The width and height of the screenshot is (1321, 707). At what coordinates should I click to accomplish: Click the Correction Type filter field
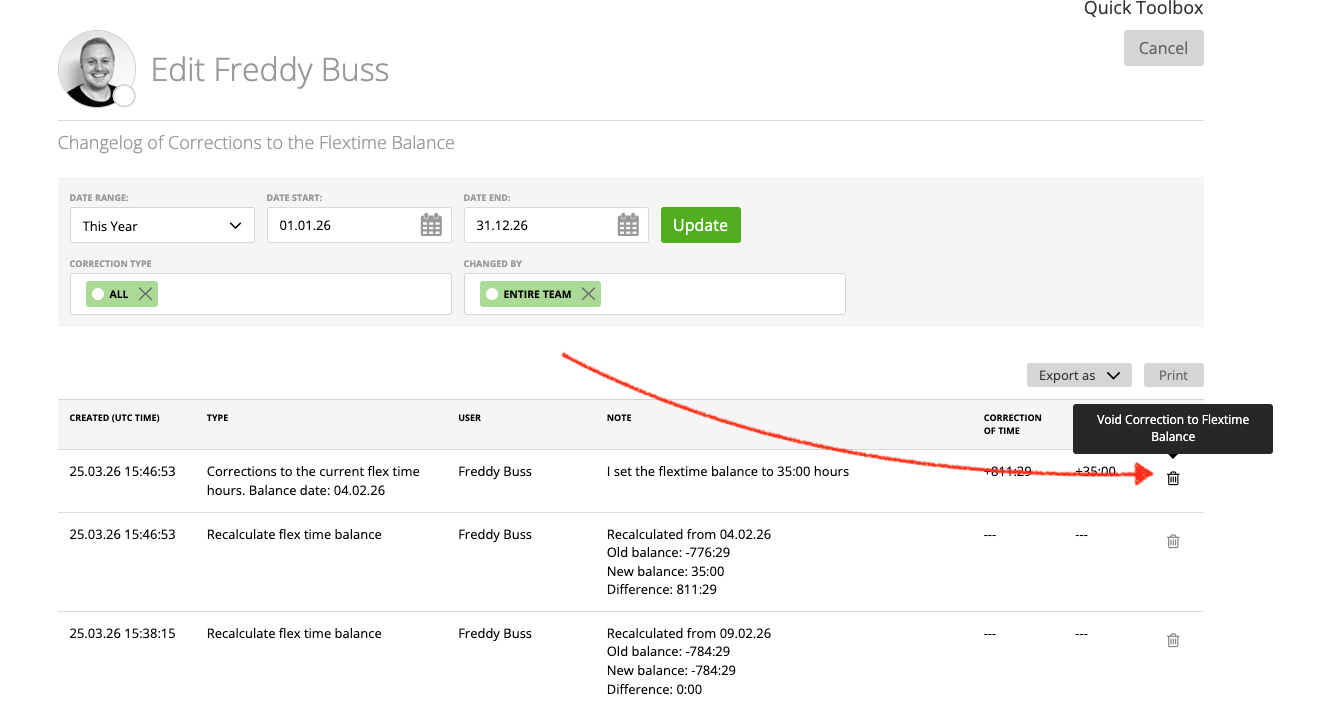point(300,294)
